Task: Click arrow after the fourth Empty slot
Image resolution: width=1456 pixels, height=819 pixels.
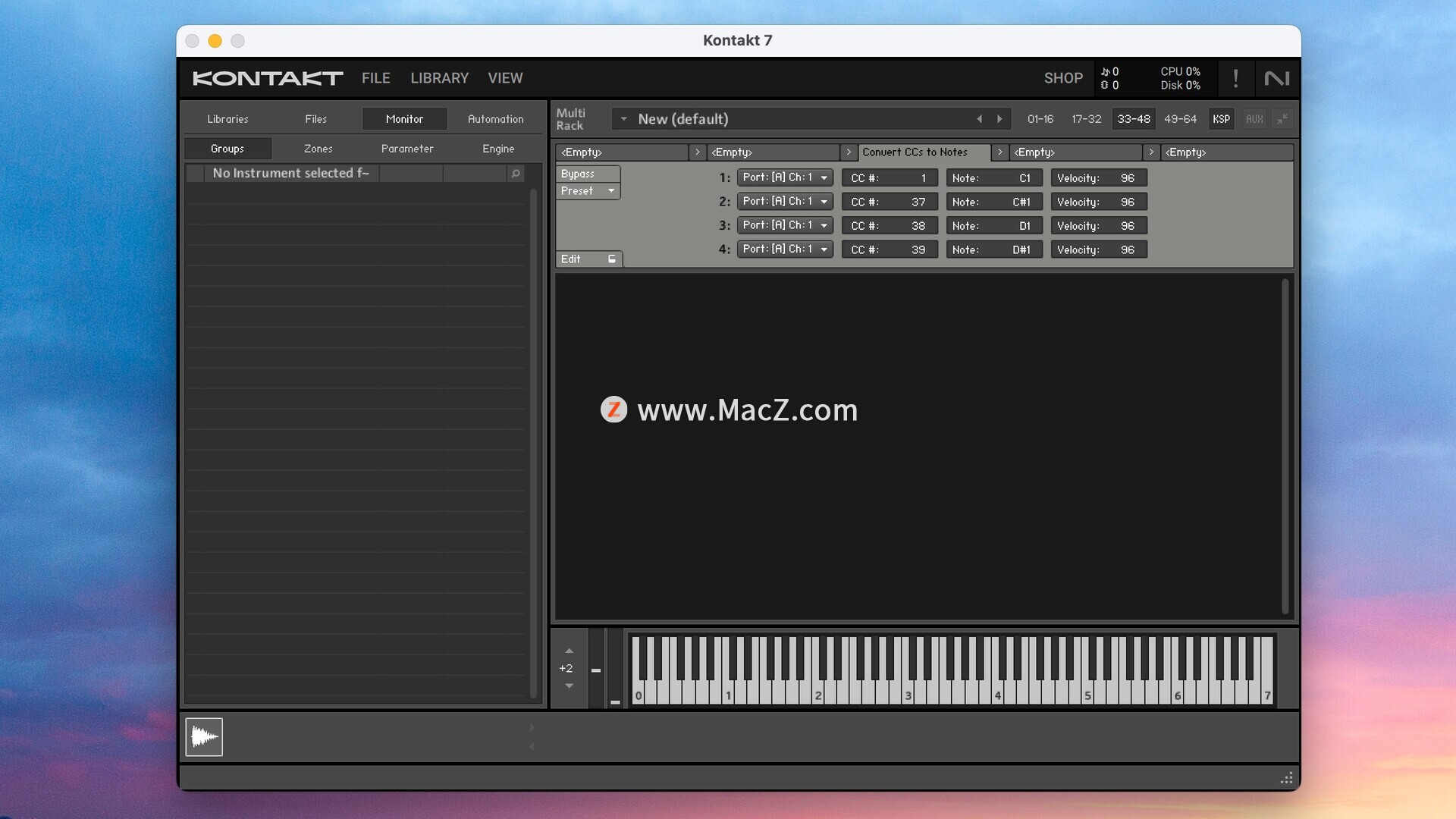Action: (x=1151, y=152)
